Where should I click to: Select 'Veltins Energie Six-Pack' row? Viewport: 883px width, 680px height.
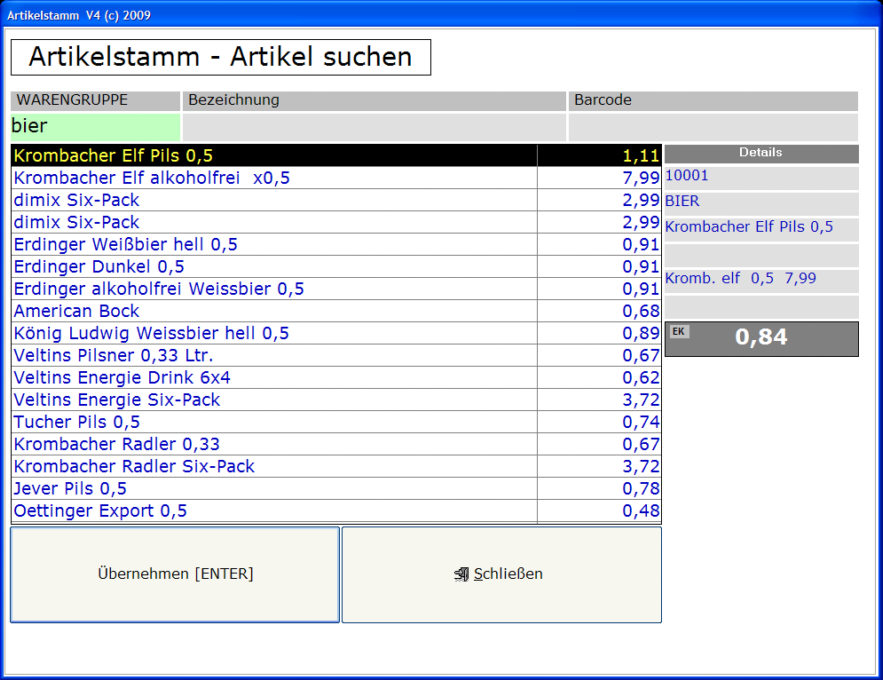(x=336, y=400)
